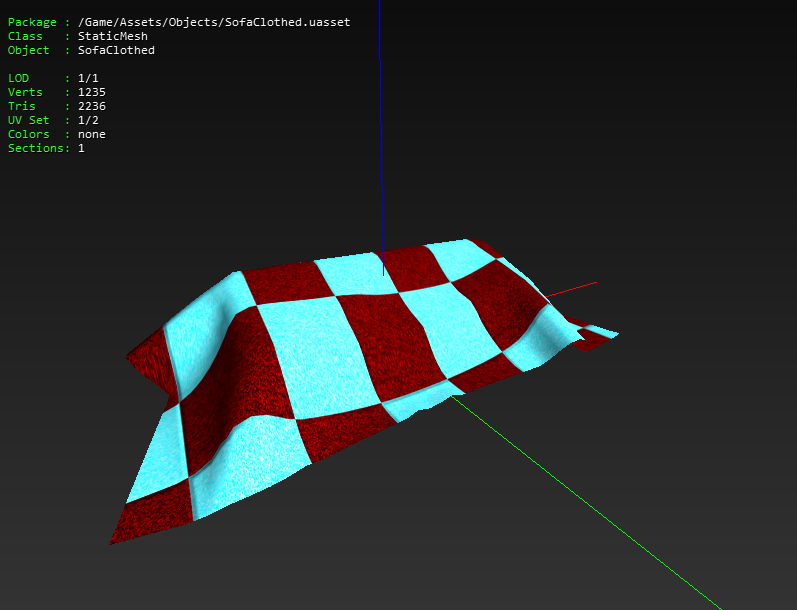Viewport: 797px width, 610px height.
Task: Click the Class label
Action: [x=25, y=36]
